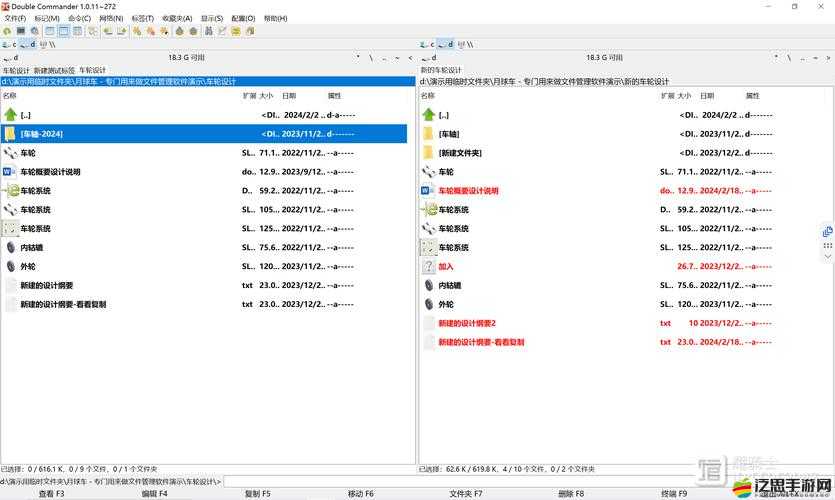The image size is (835, 500).
Task: Click right panel path address bar
Action: click(x=626, y=81)
